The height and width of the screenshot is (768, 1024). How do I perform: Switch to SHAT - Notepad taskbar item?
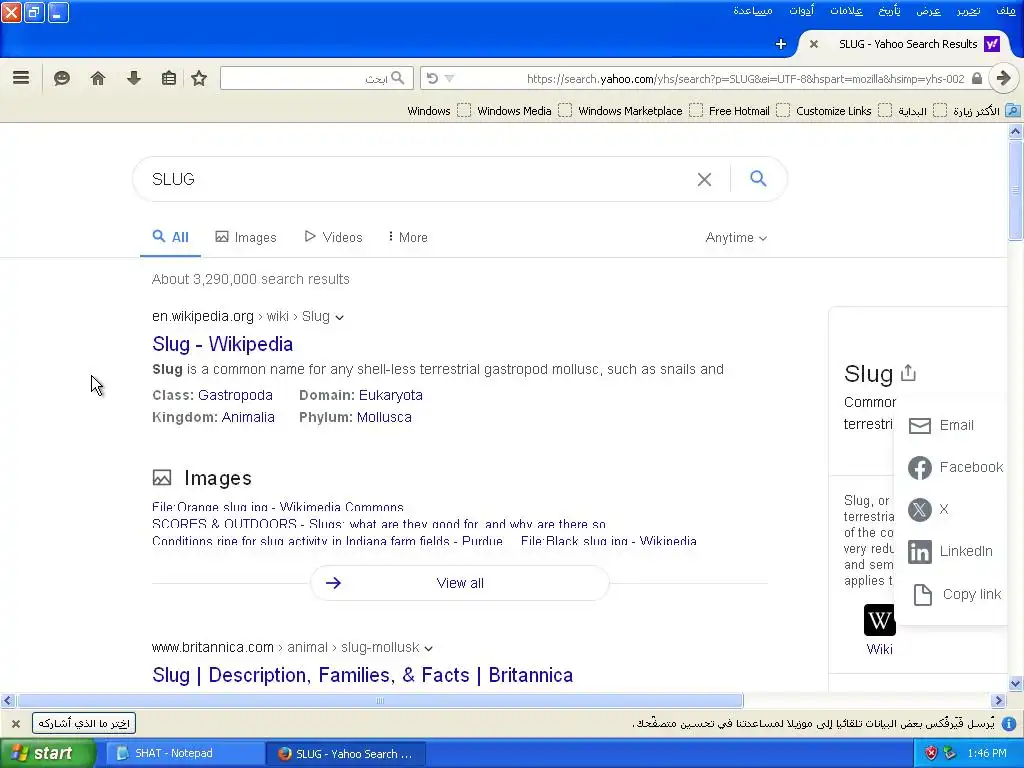tap(185, 753)
